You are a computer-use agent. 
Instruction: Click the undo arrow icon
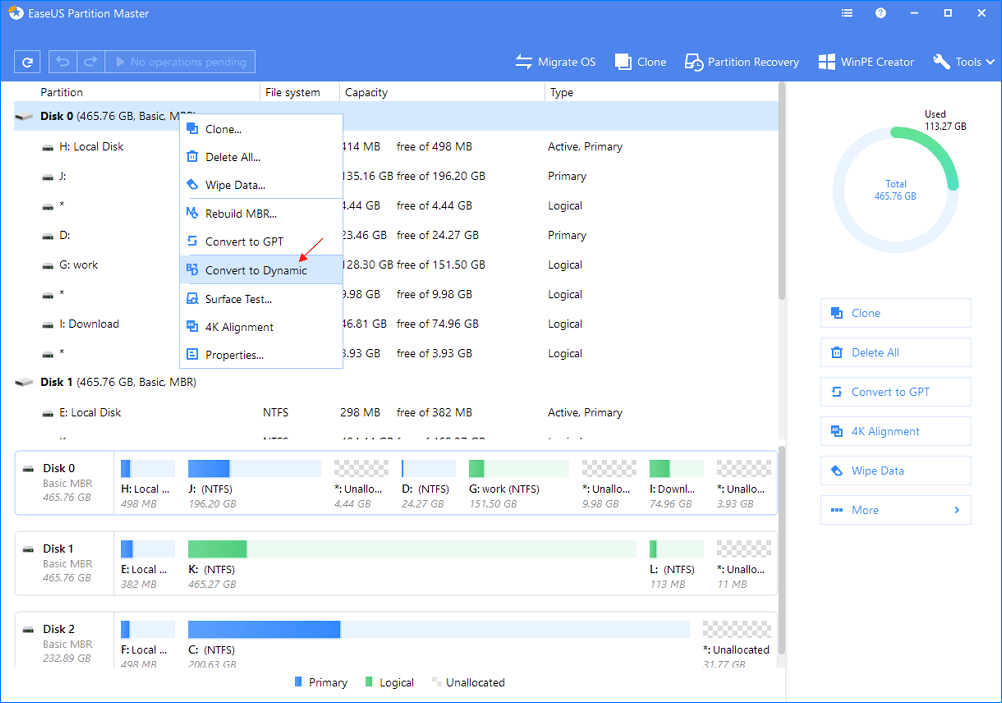[63, 62]
